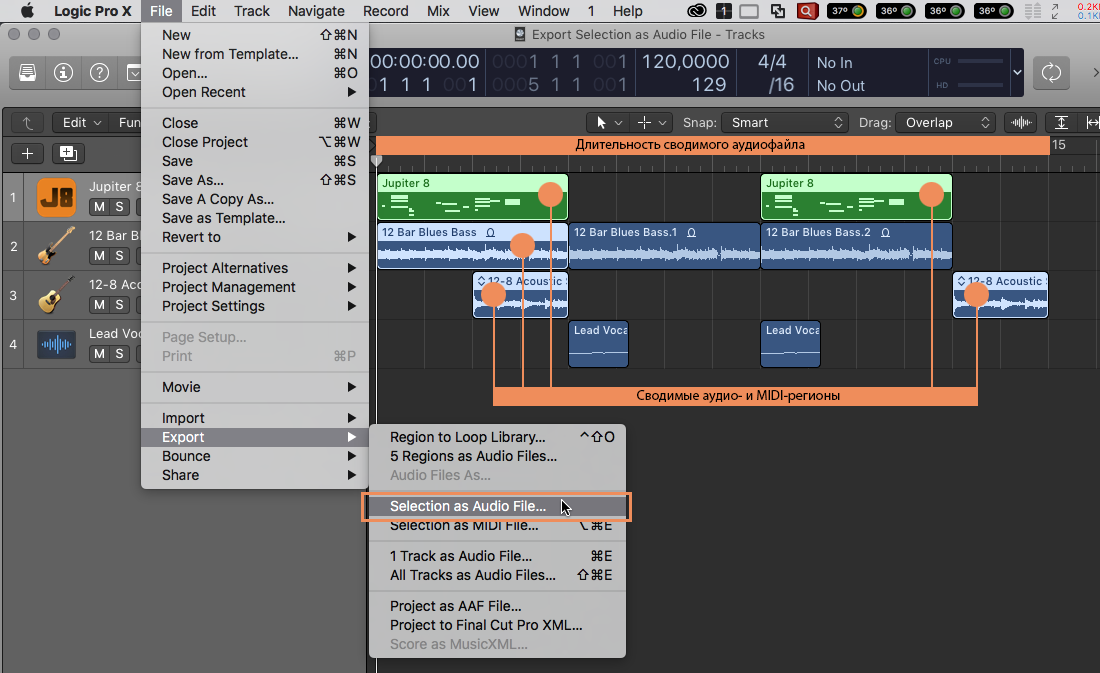
Task: Open the Snap Smart dropdown
Action: click(x=785, y=123)
